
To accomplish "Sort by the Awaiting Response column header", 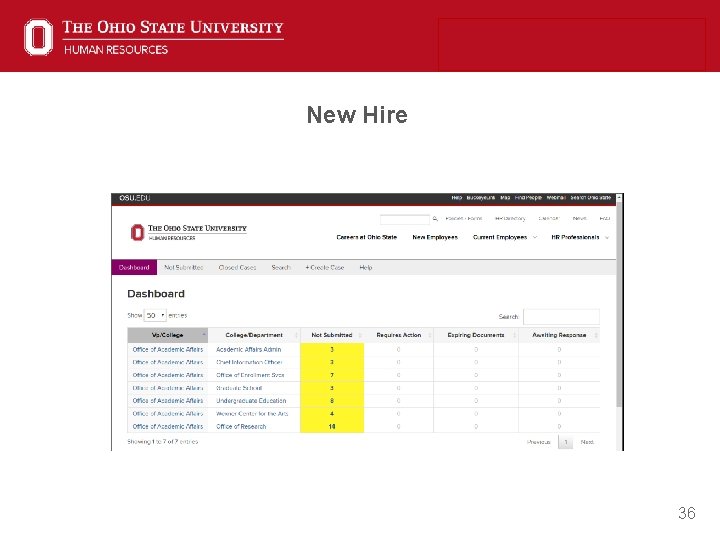I will point(559,335).
